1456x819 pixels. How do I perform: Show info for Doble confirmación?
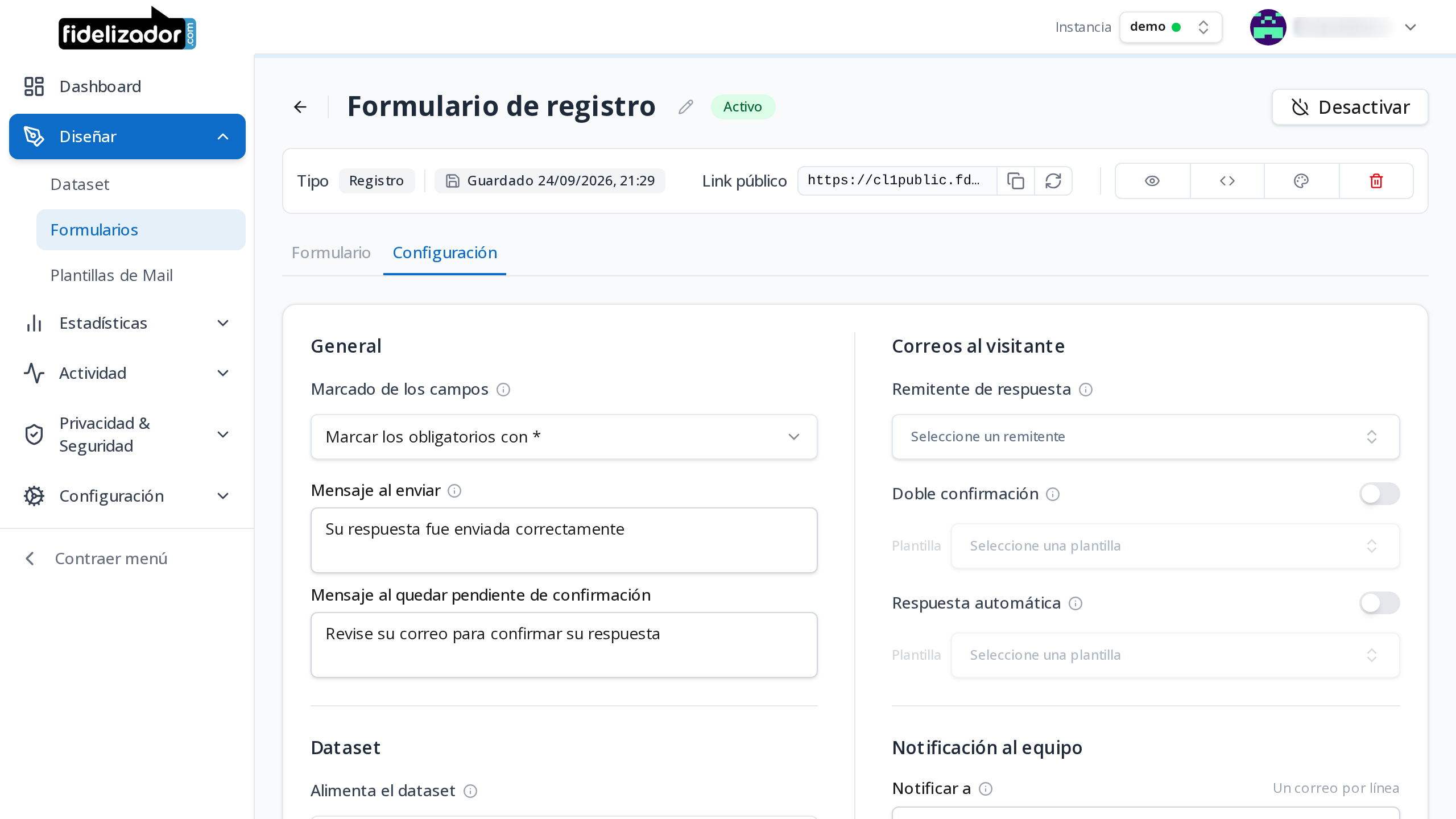1053,494
